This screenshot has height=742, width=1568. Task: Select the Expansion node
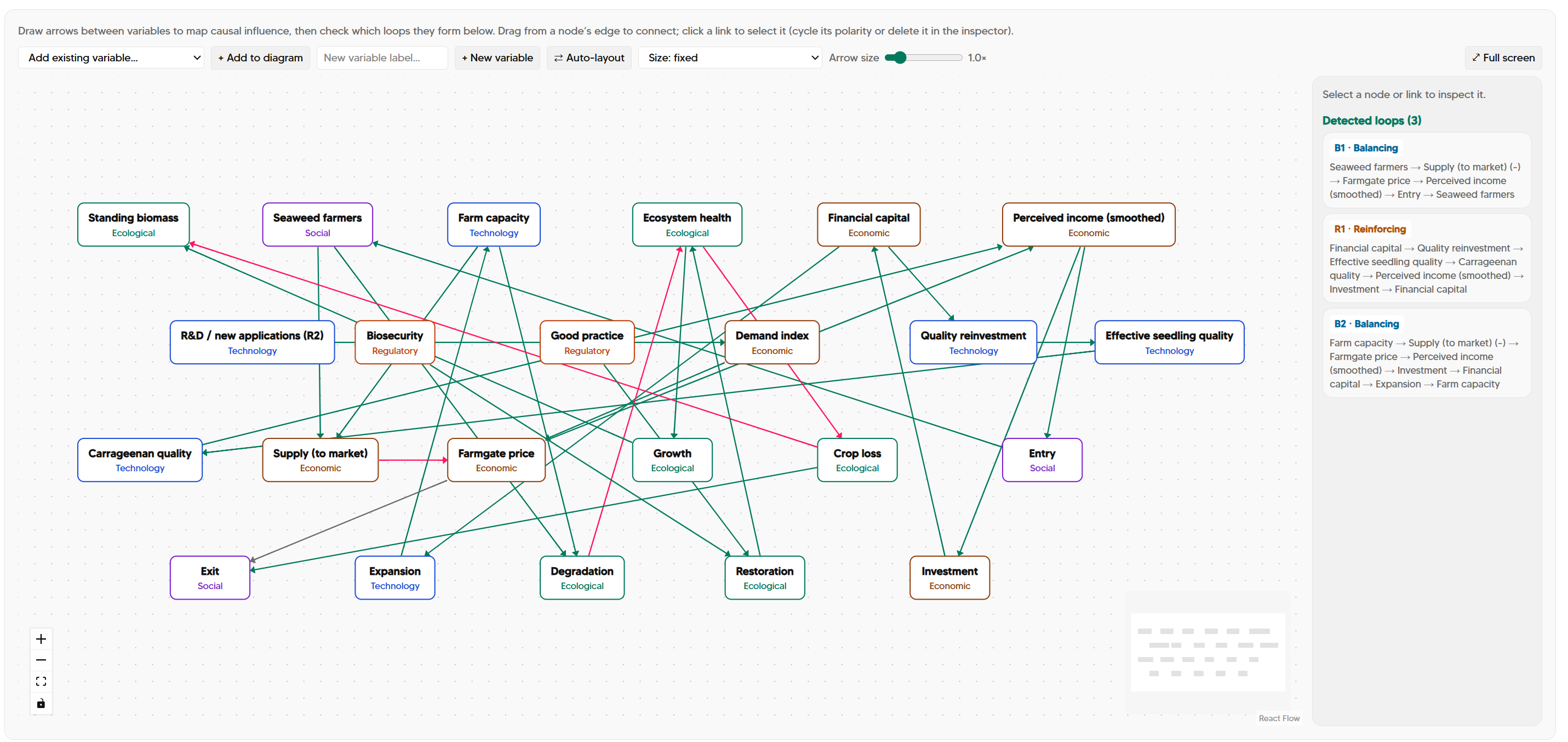click(x=394, y=578)
